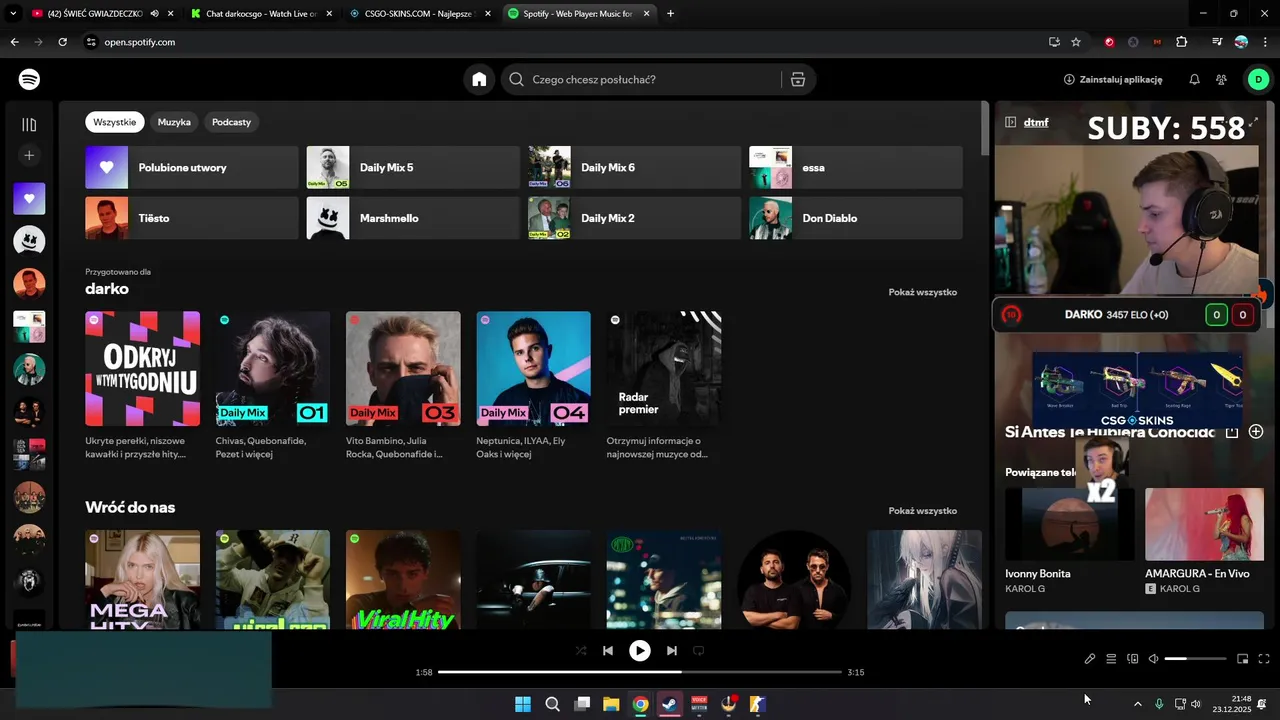The width and height of the screenshot is (1280, 720).
Task: Go to the Spotify Home button
Action: click(479, 79)
